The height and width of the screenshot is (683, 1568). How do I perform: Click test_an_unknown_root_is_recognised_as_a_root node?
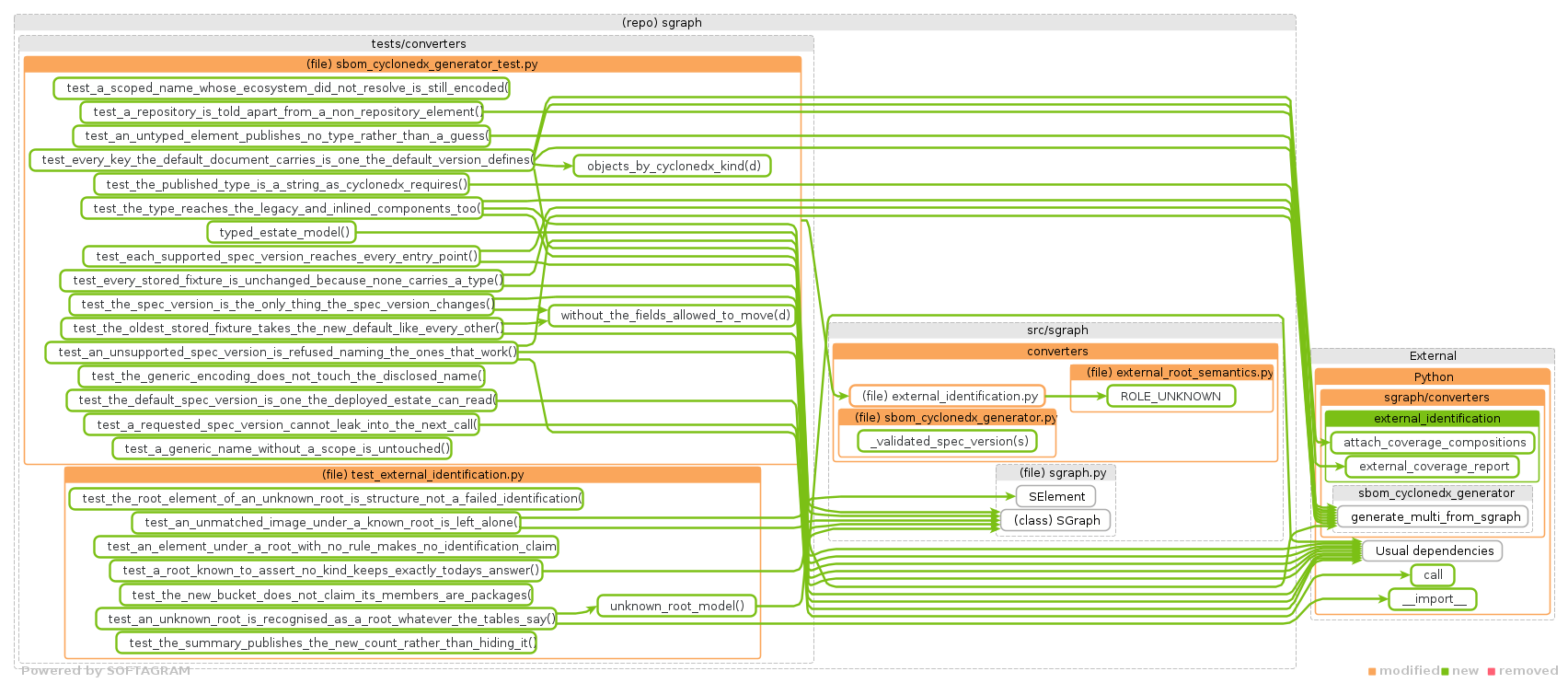tap(326, 619)
